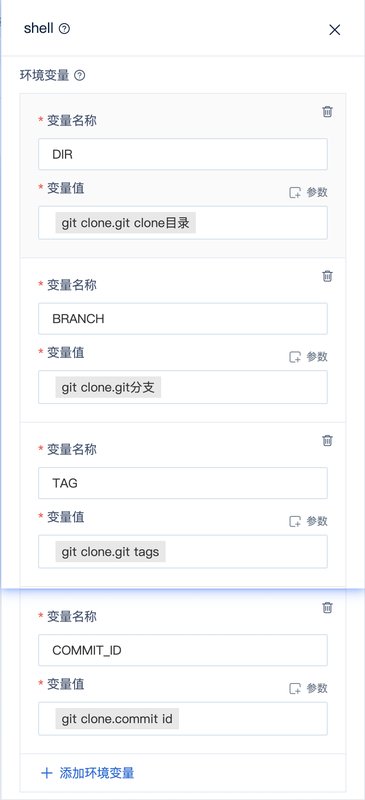The image size is (365, 800).
Task: Delete the TAG environment variable
Action: [x=328, y=440]
